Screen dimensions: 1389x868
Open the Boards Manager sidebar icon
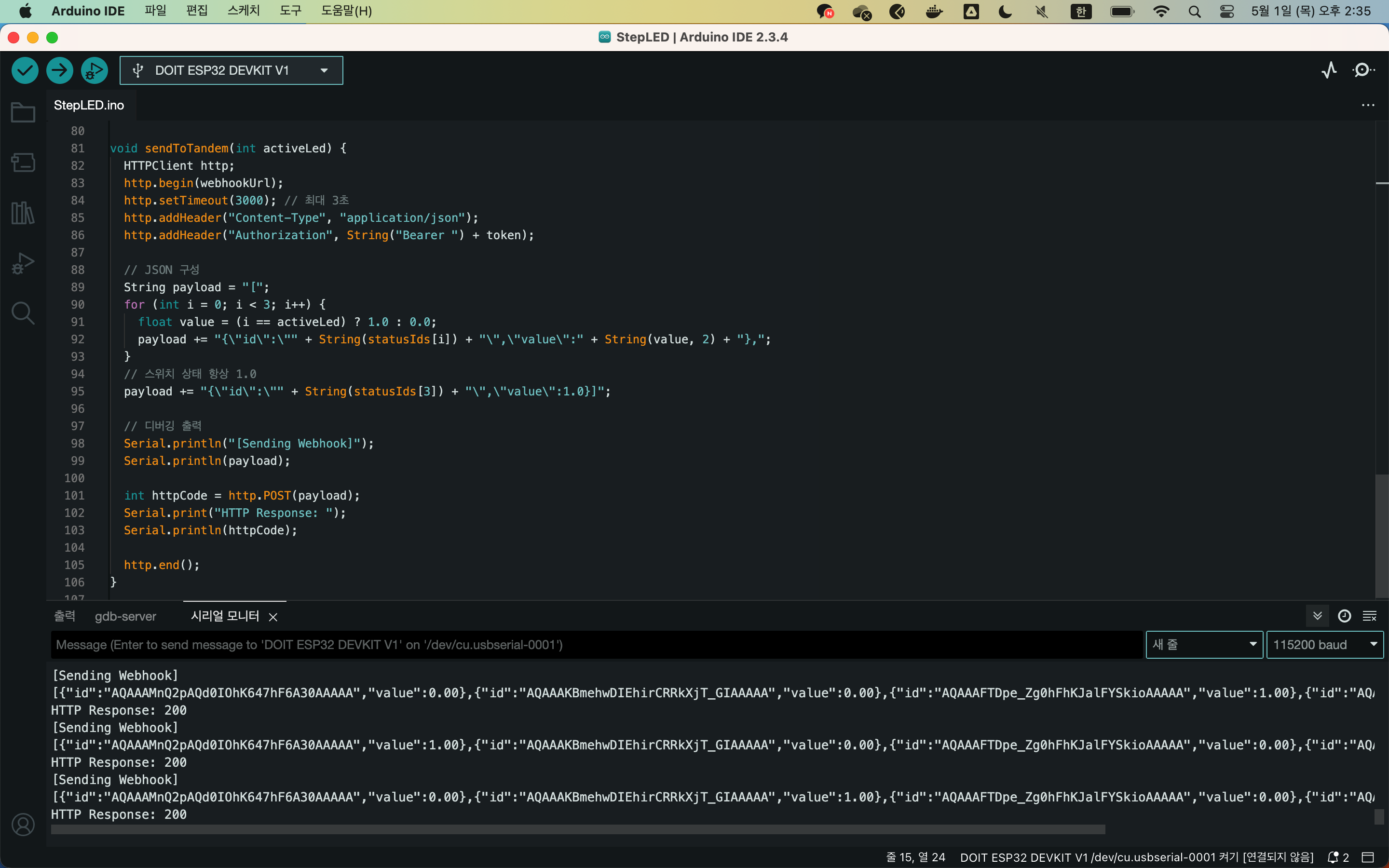click(23, 163)
